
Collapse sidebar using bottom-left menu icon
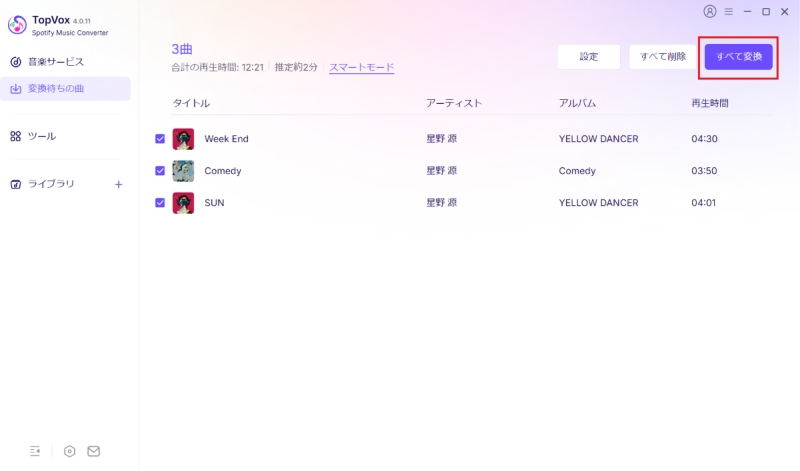(35, 451)
